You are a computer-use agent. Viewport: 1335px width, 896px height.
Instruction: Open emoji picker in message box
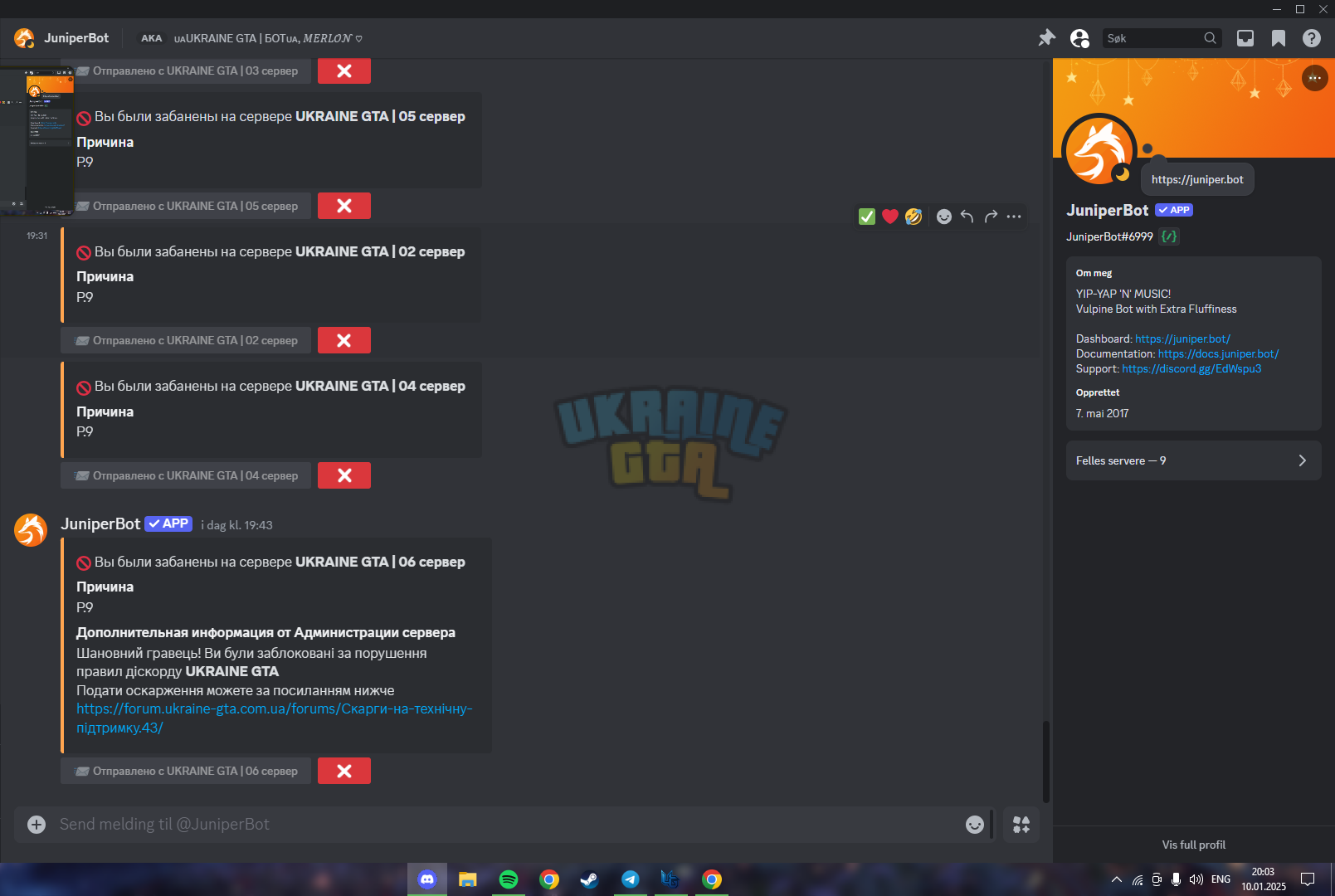(975, 824)
